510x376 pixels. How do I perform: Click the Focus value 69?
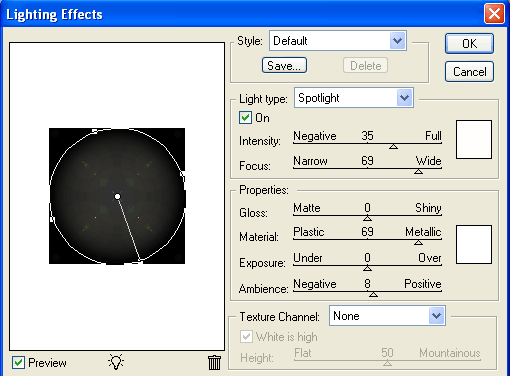367,161
